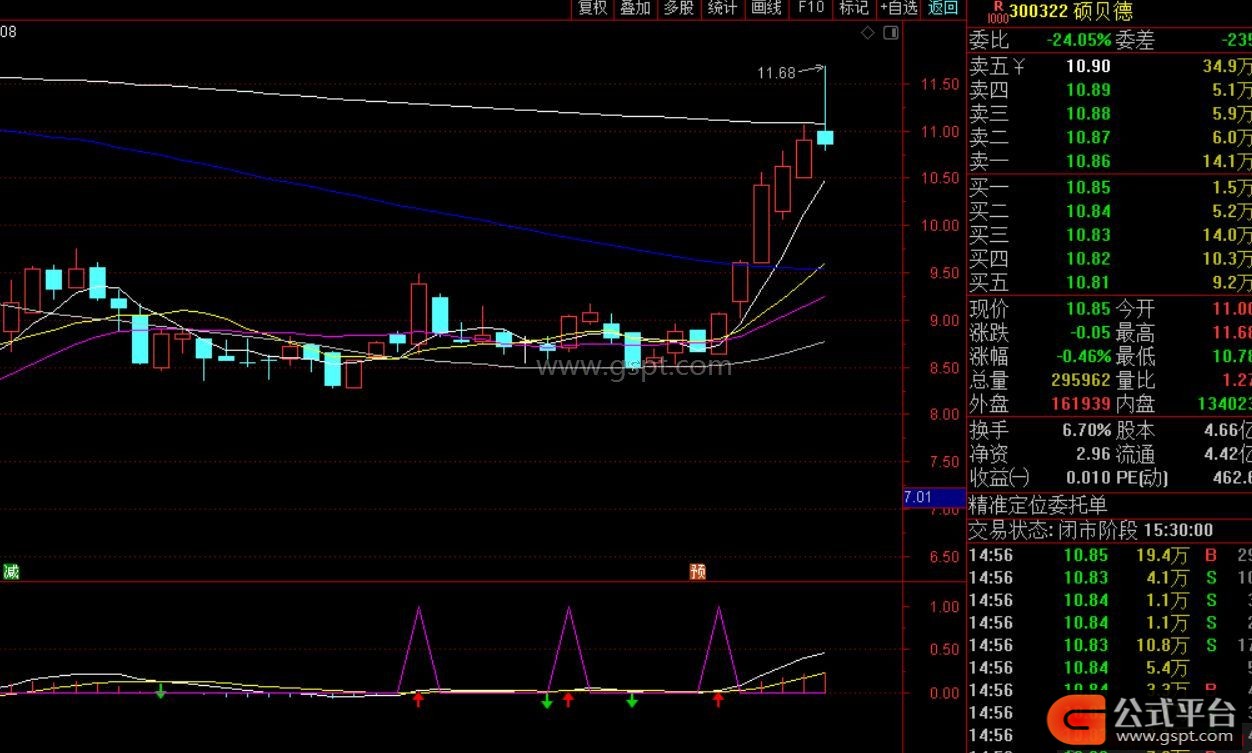Click 交易状态 闭市阶段 status line
The width and height of the screenshot is (1252, 753).
tap(1091, 530)
